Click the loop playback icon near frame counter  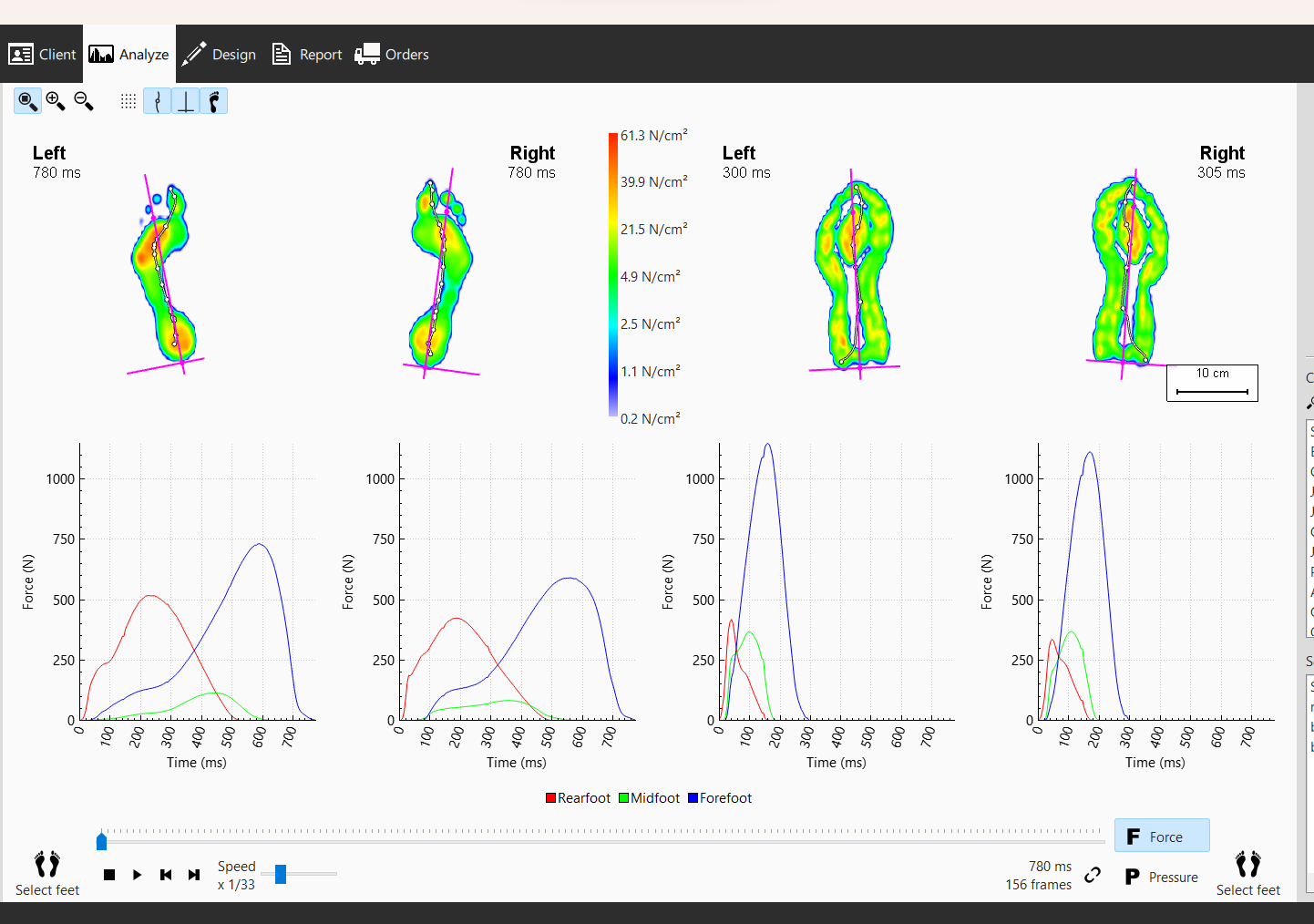[1093, 876]
